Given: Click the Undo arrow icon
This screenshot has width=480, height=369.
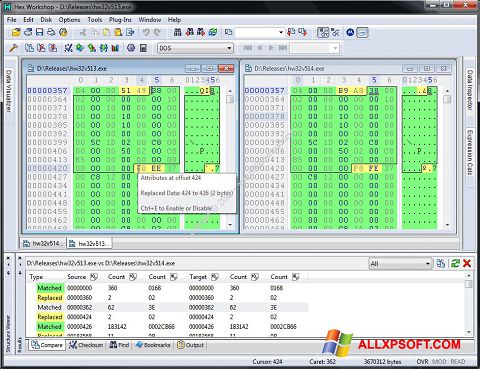Looking at the screenshot, I should 146,32.
